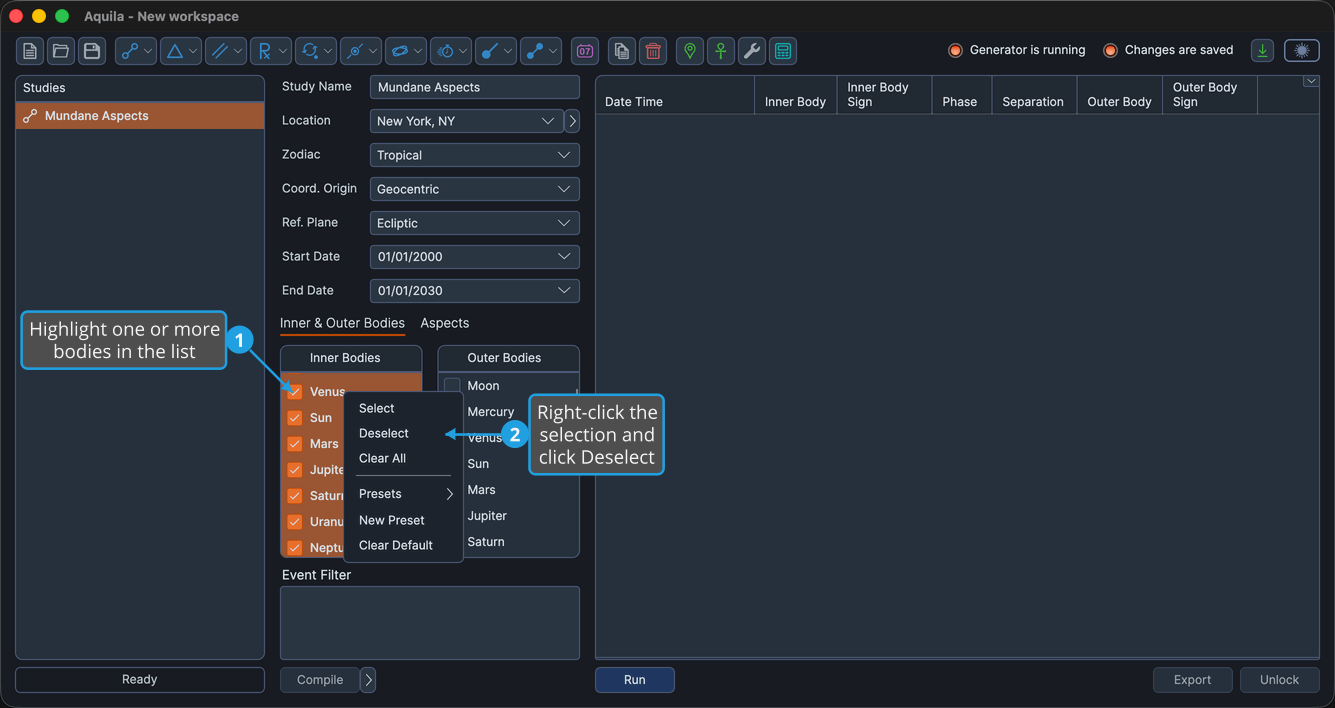
Task: Uncheck the Mars inner body checkbox
Action: click(295, 444)
